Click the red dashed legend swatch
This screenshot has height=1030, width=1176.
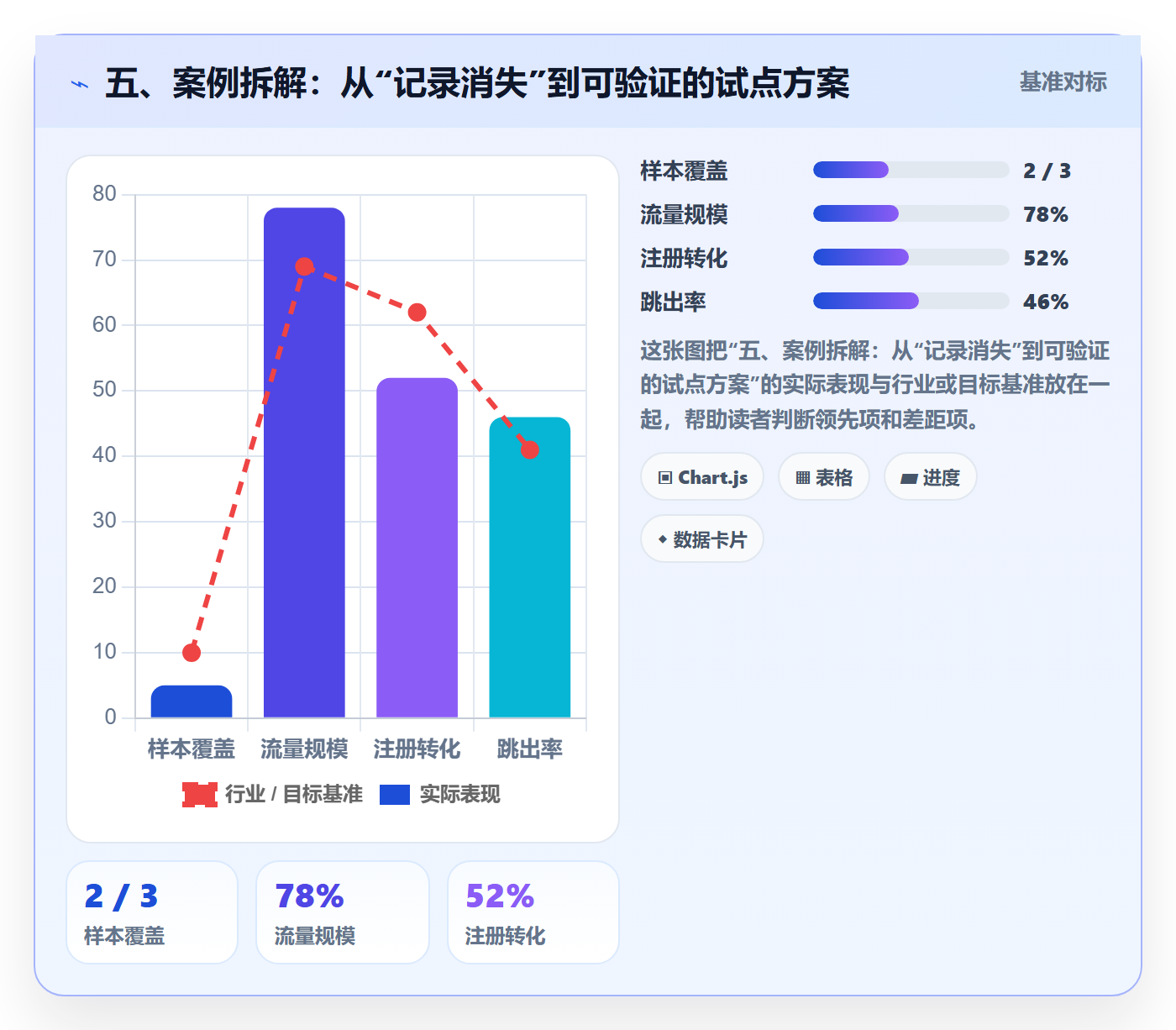click(x=200, y=794)
